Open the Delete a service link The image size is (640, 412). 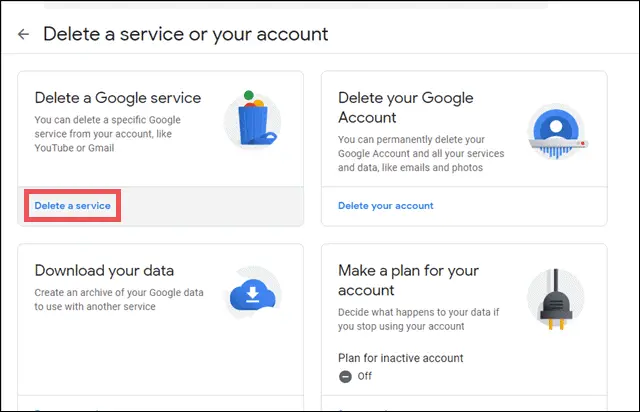click(x=73, y=206)
